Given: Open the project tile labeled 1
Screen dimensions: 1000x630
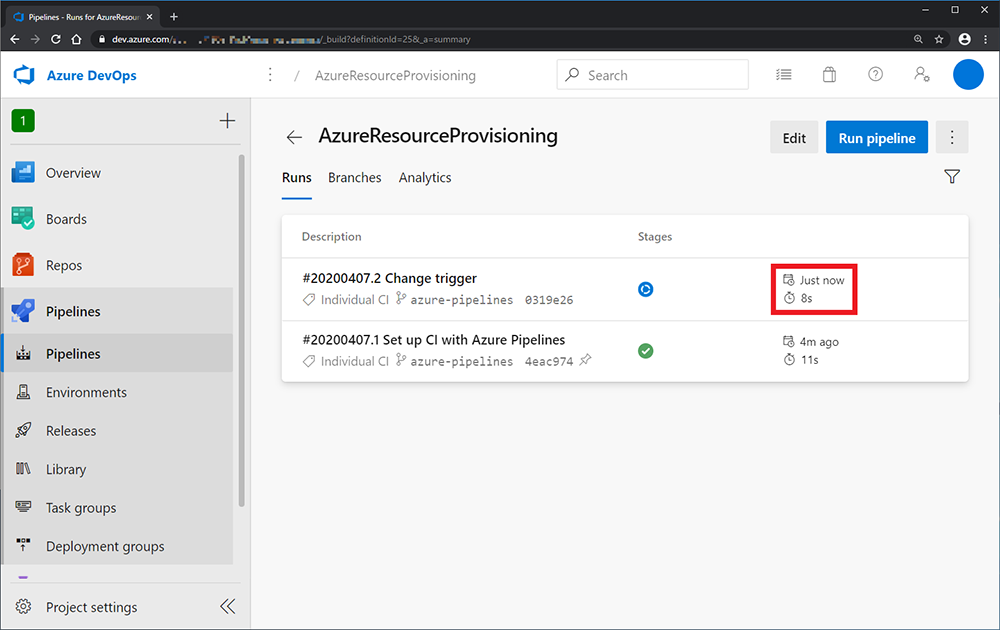Looking at the screenshot, I should coord(23,121).
